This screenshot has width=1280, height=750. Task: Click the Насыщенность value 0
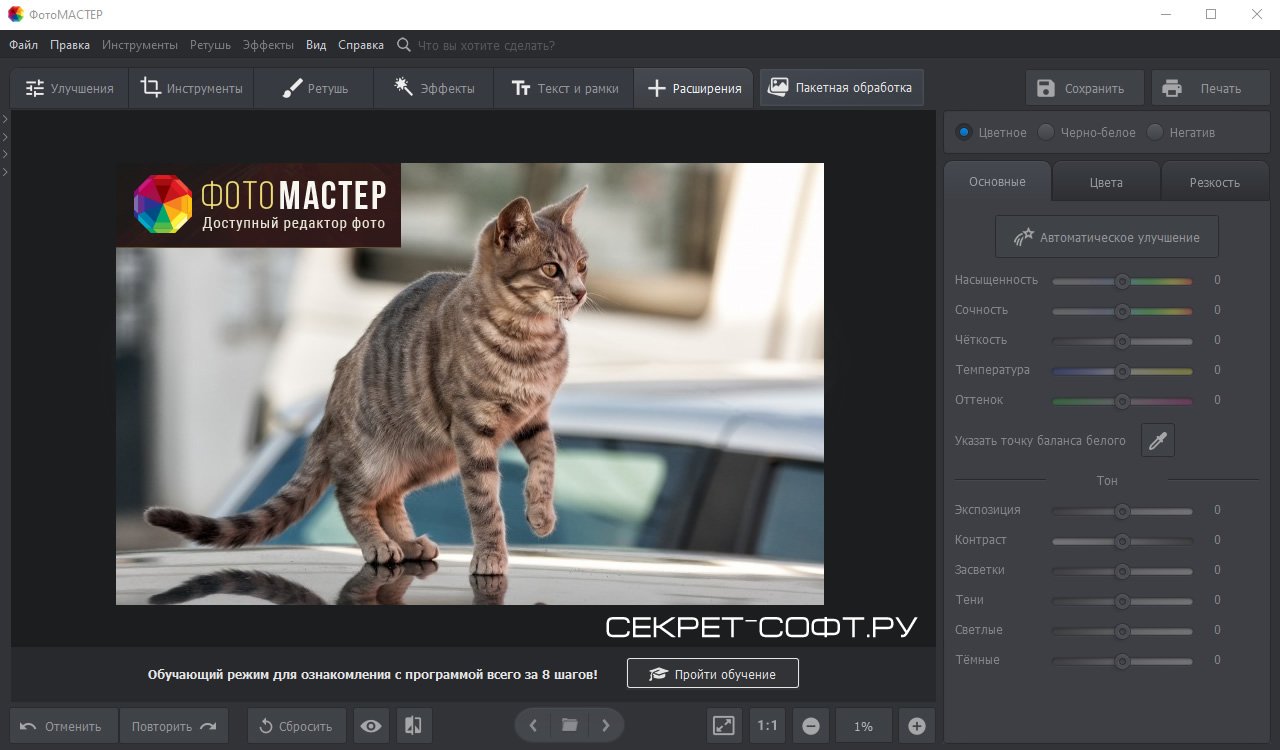pyautogui.click(x=1217, y=280)
